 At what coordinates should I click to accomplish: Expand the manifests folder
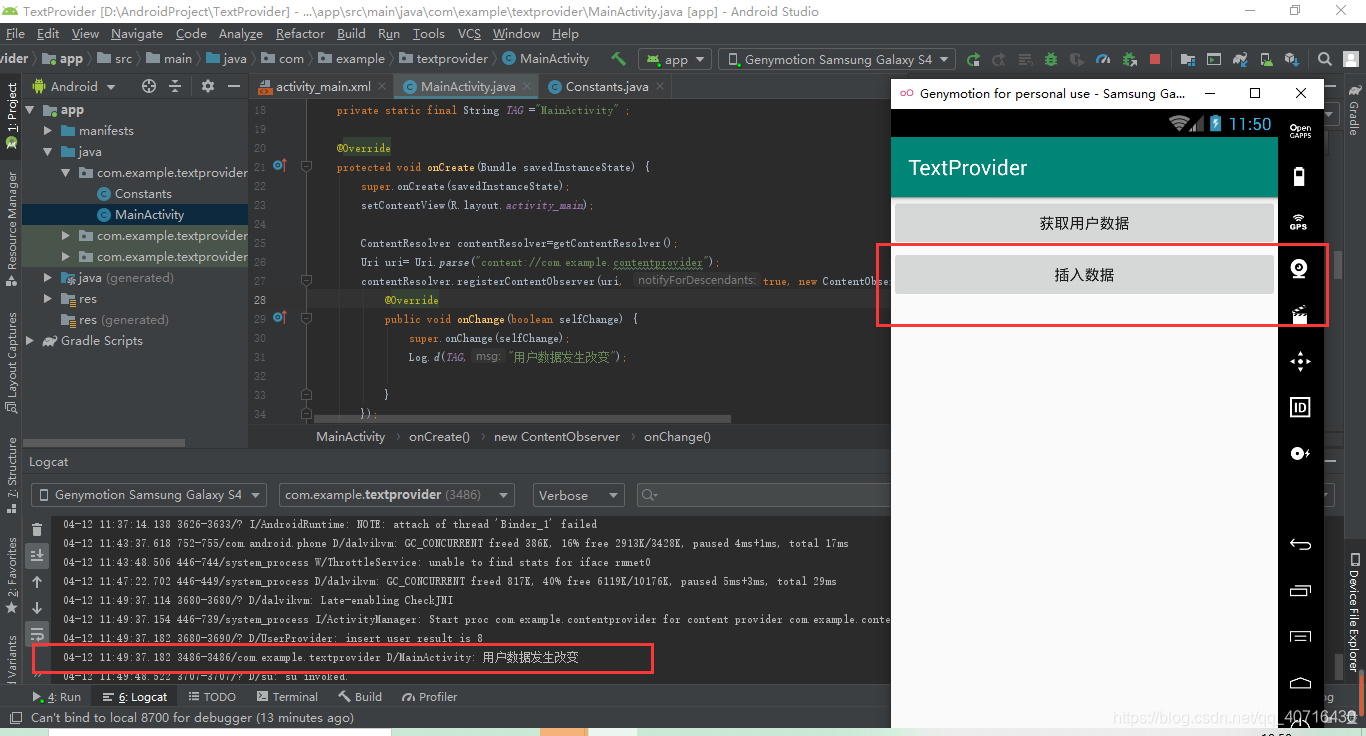pos(48,131)
